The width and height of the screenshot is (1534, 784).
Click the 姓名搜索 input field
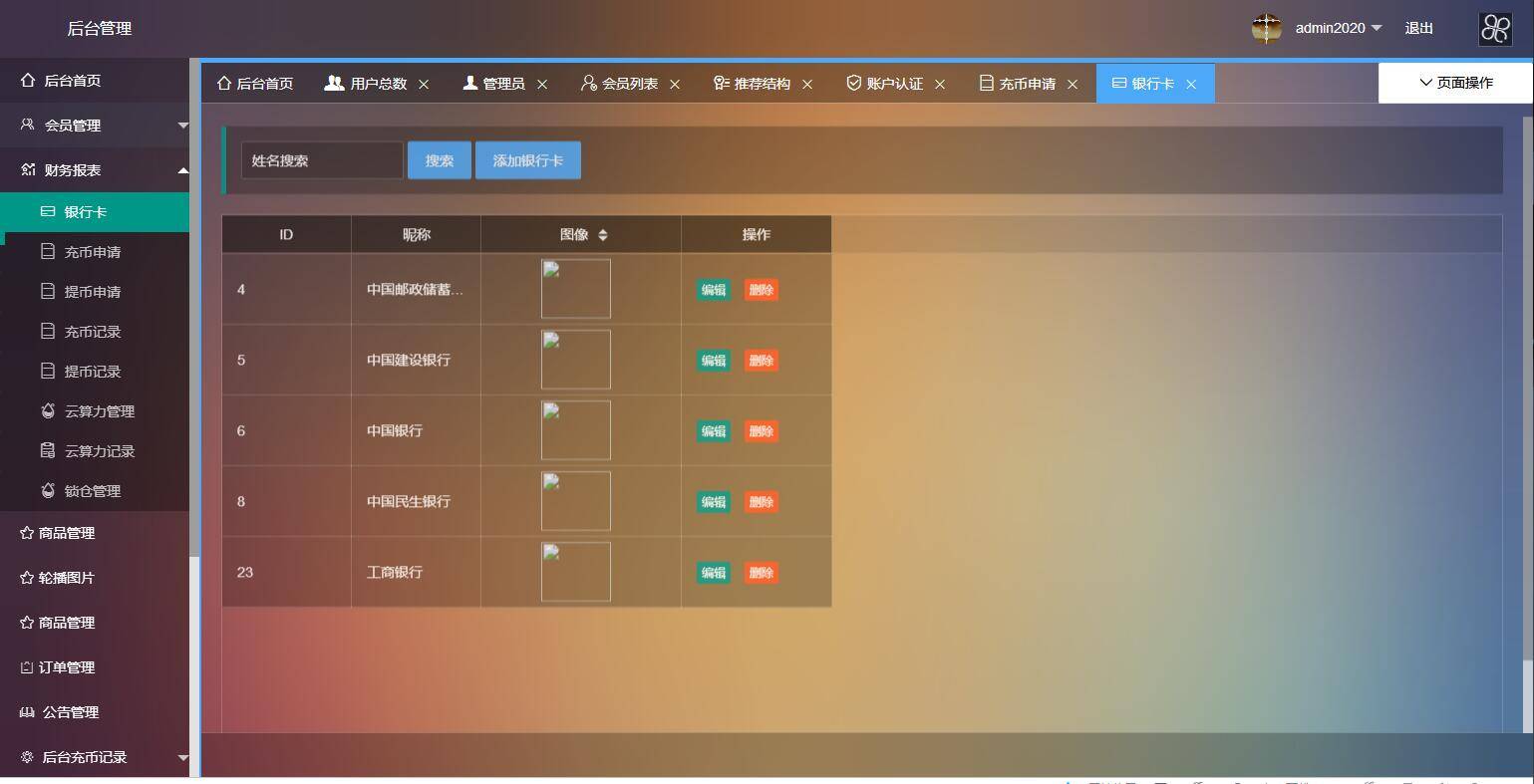[x=321, y=160]
